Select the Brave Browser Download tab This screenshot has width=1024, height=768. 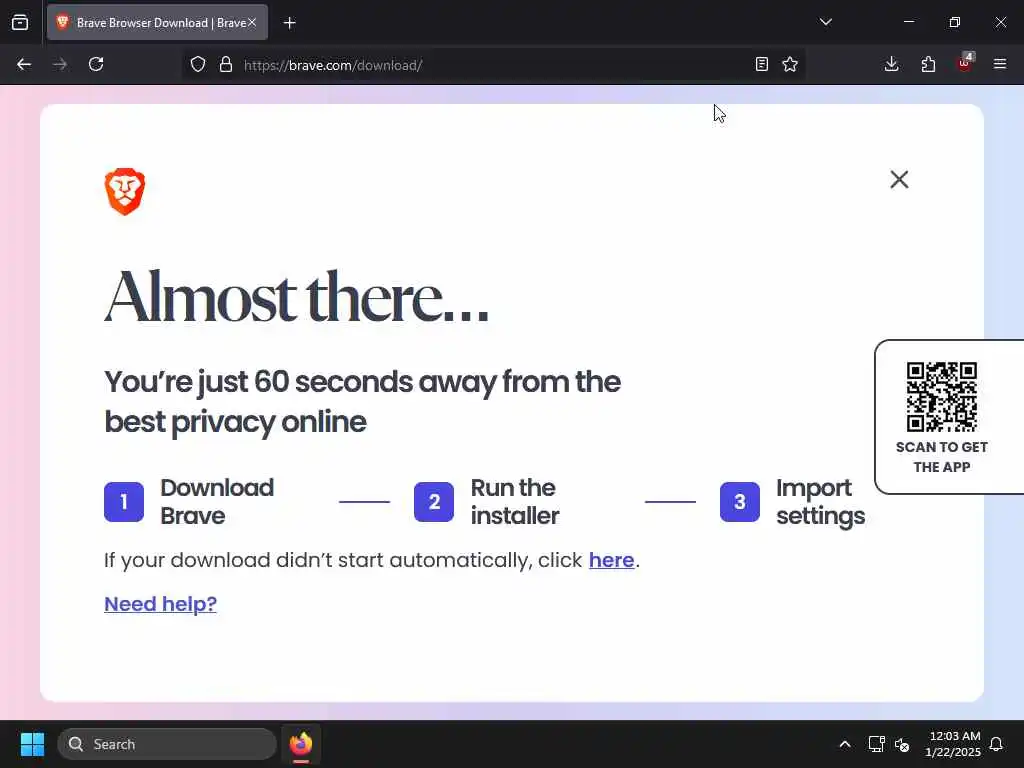click(157, 23)
